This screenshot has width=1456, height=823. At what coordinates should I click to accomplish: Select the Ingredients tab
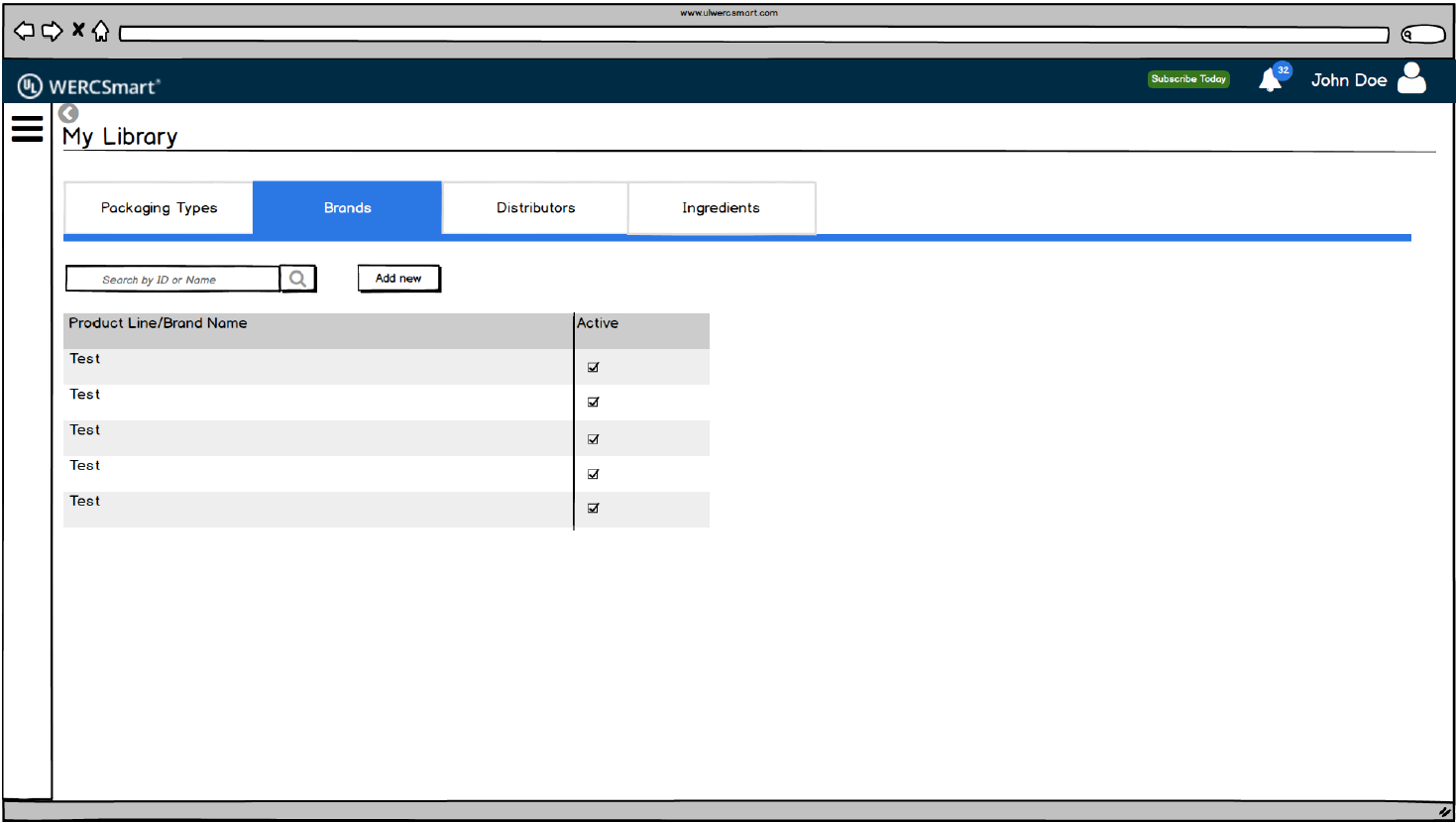pos(721,208)
